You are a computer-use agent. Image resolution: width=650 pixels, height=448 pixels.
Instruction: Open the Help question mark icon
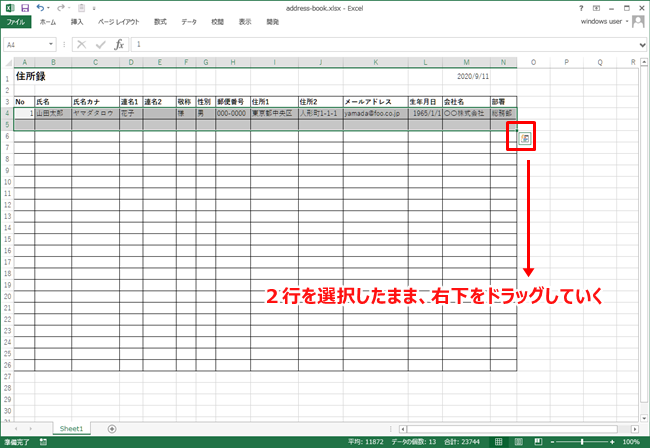click(581, 8)
